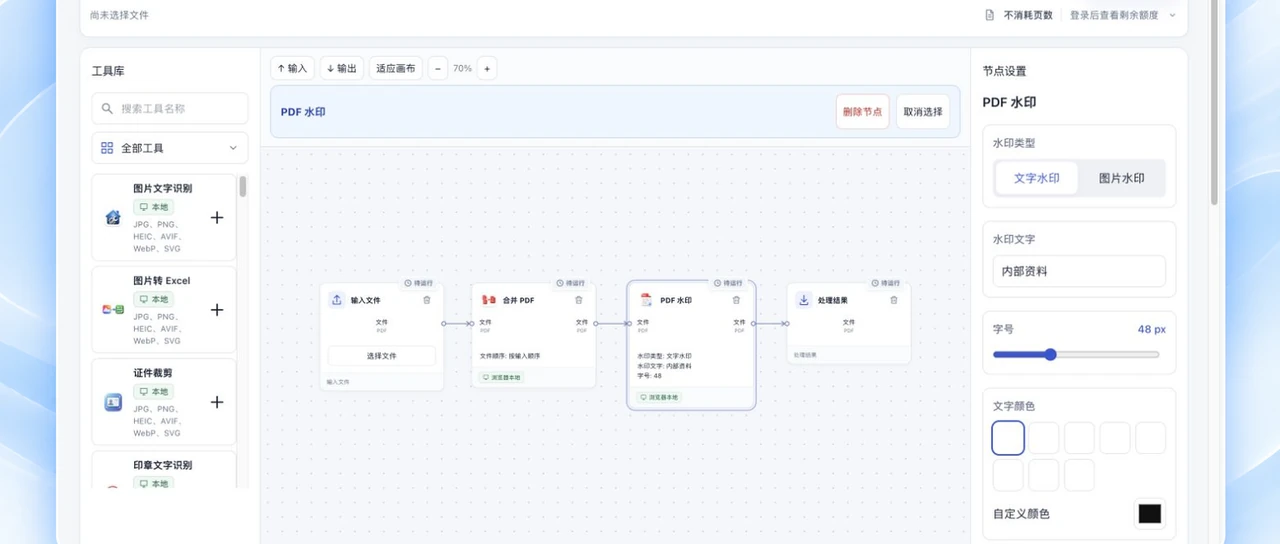Click the 文件顺序: 按输入顺序 text
Screen dimensions: 1280x544
coord(509,356)
